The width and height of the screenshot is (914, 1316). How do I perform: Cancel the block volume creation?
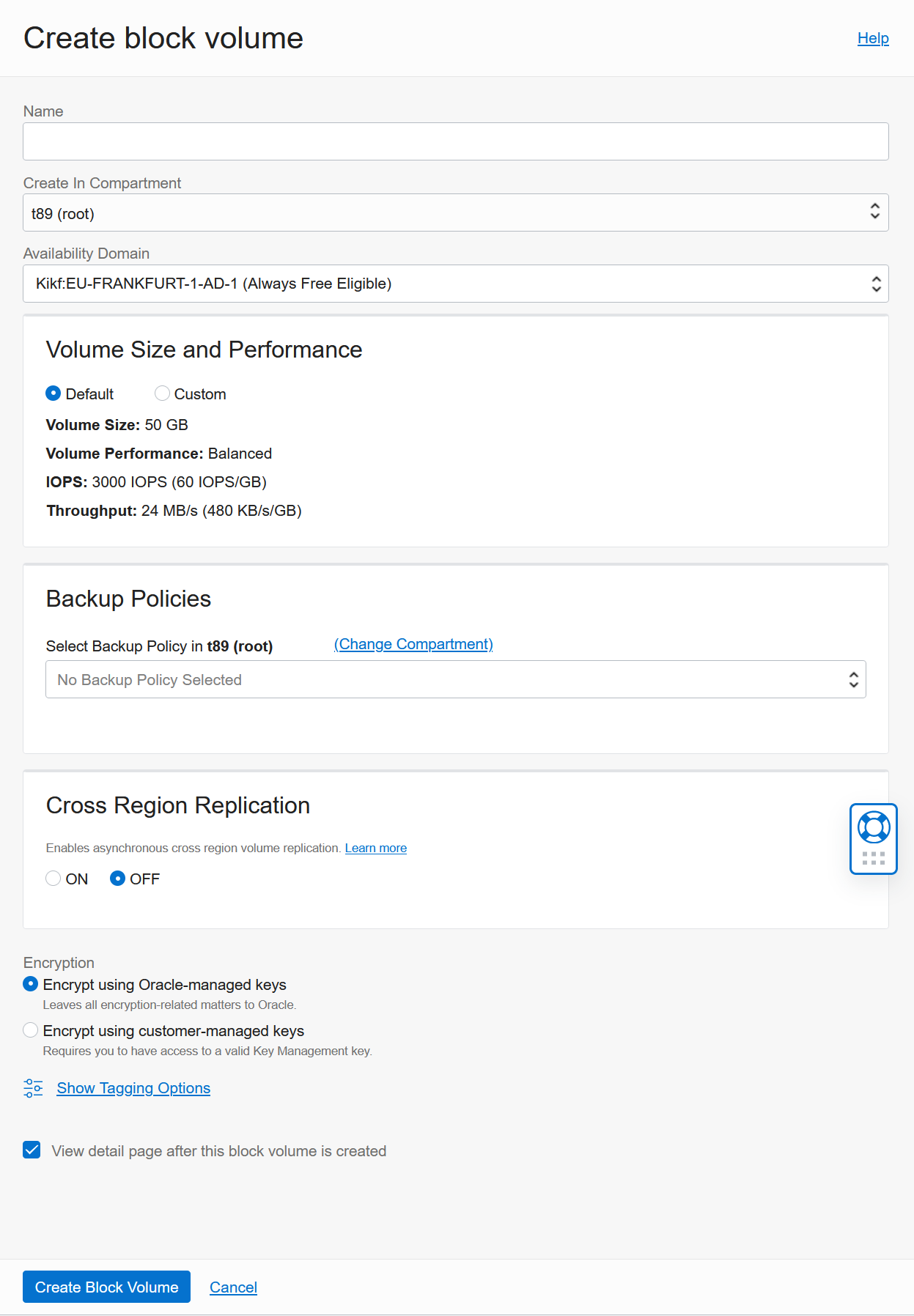[233, 1287]
